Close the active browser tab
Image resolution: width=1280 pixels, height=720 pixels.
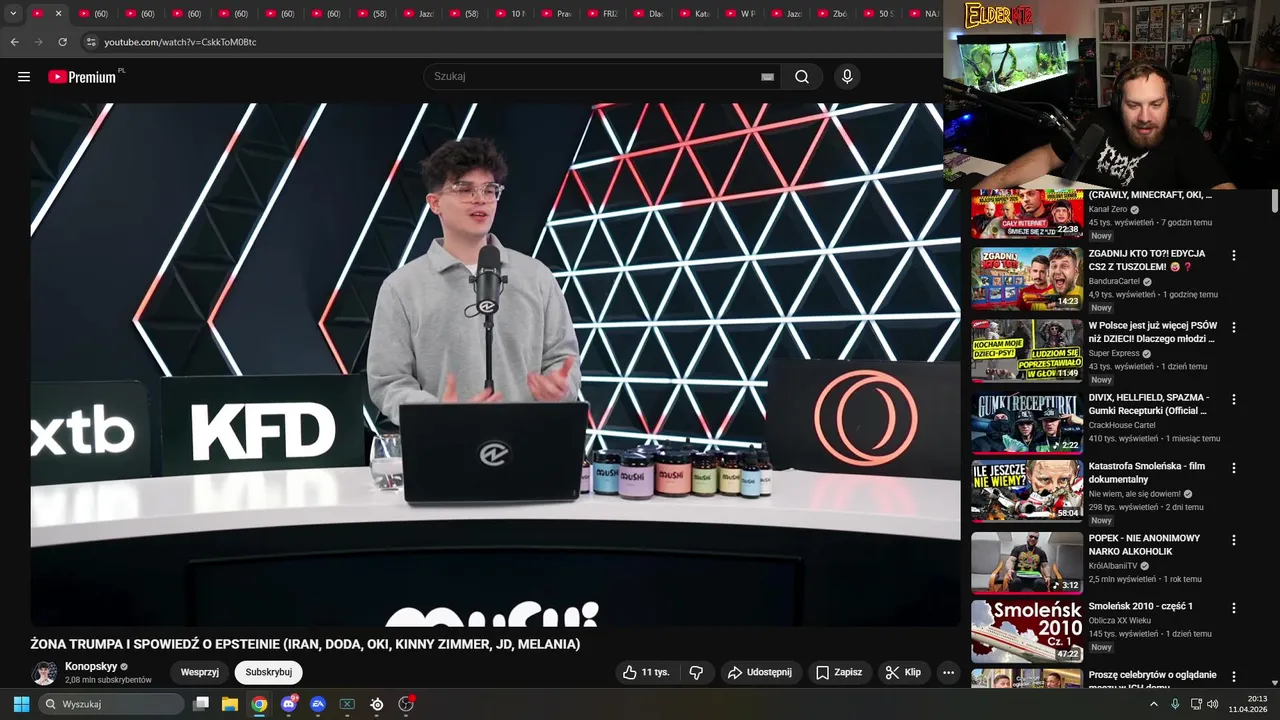pos(58,14)
